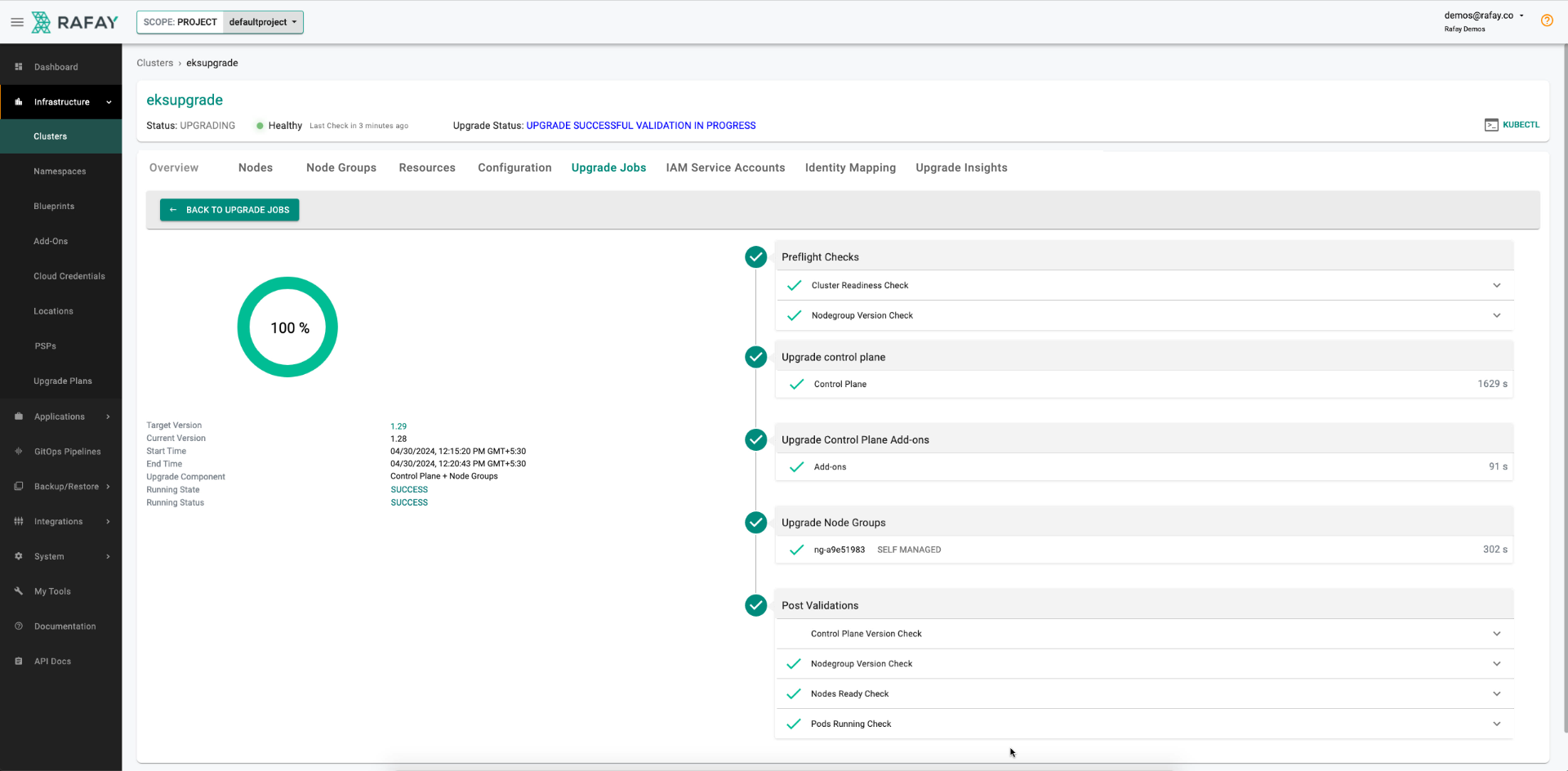Click the KUBECTL terminal icon
The width and height of the screenshot is (1568, 771).
(x=1491, y=125)
